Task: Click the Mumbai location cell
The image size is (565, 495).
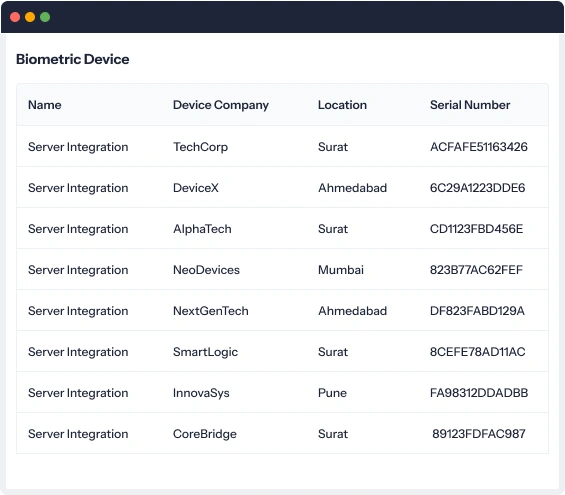Action: (x=341, y=270)
